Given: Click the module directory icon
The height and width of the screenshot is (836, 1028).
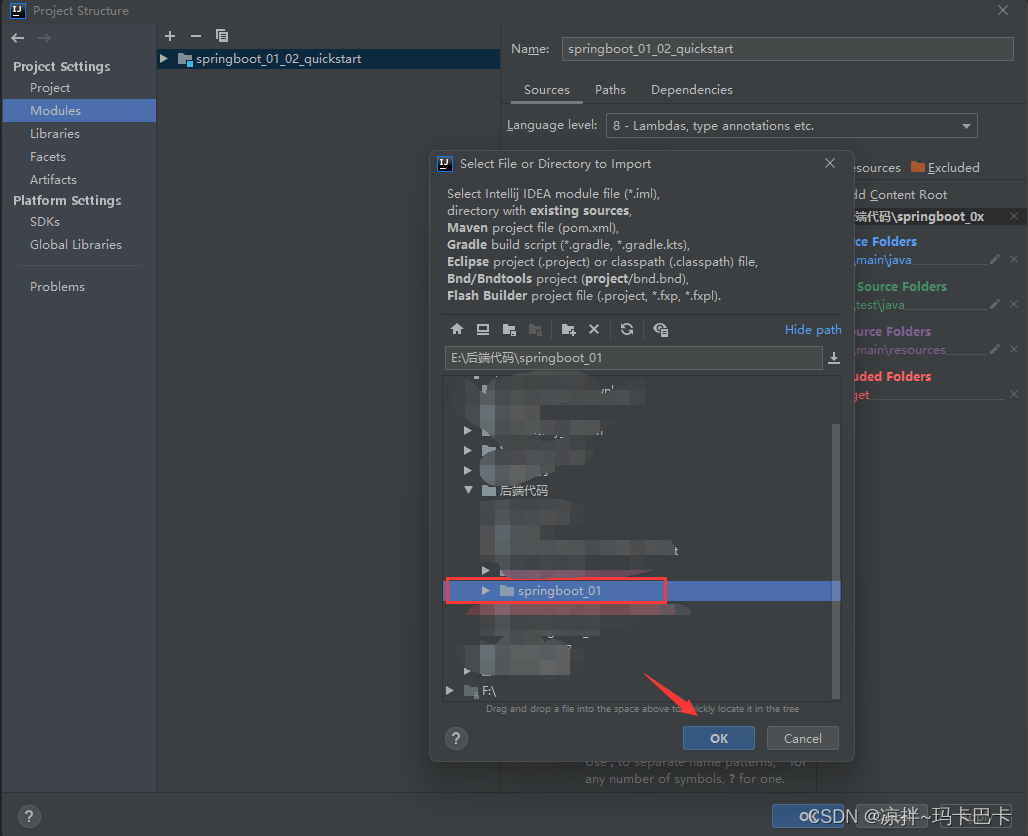Looking at the screenshot, I should point(536,329).
